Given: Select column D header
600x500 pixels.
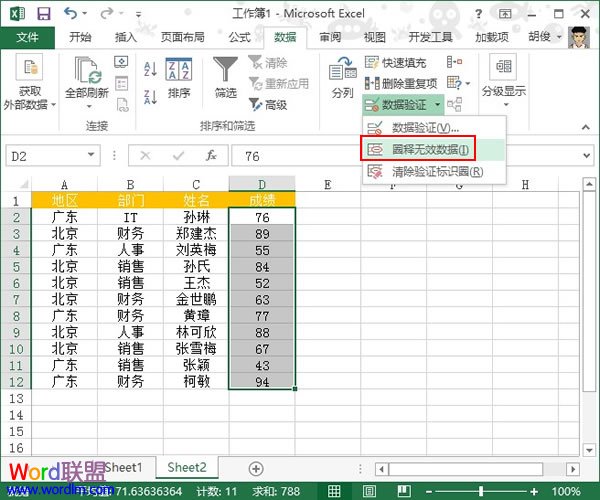Looking at the screenshot, I should (262, 184).
